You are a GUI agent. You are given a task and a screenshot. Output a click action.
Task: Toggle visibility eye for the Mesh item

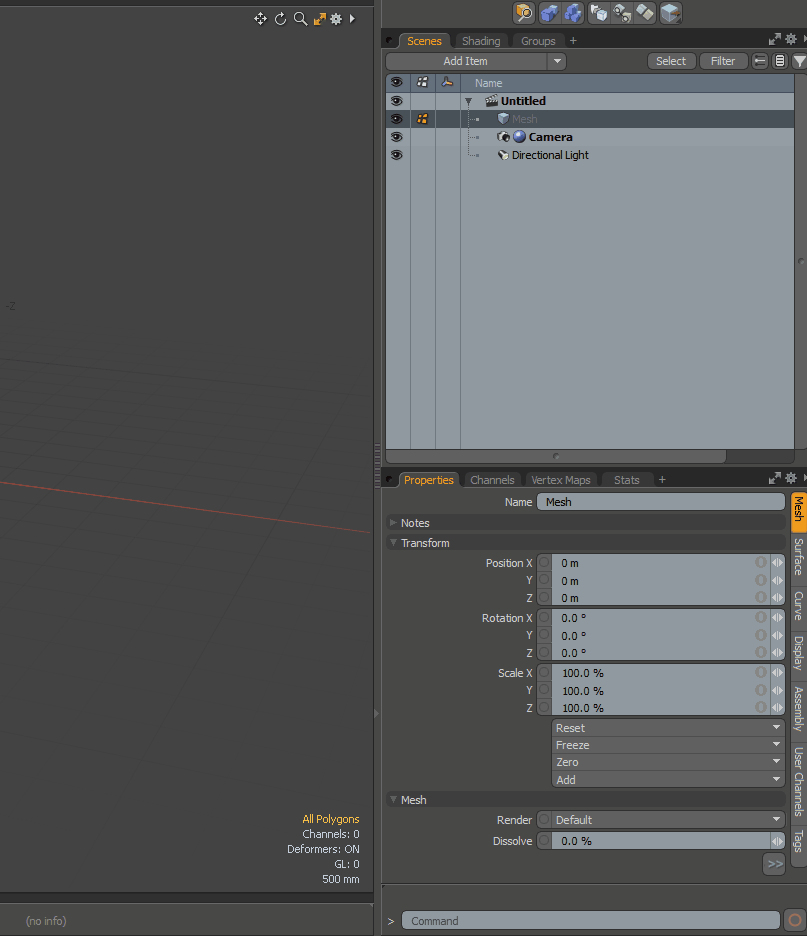(x=396, y=119)
